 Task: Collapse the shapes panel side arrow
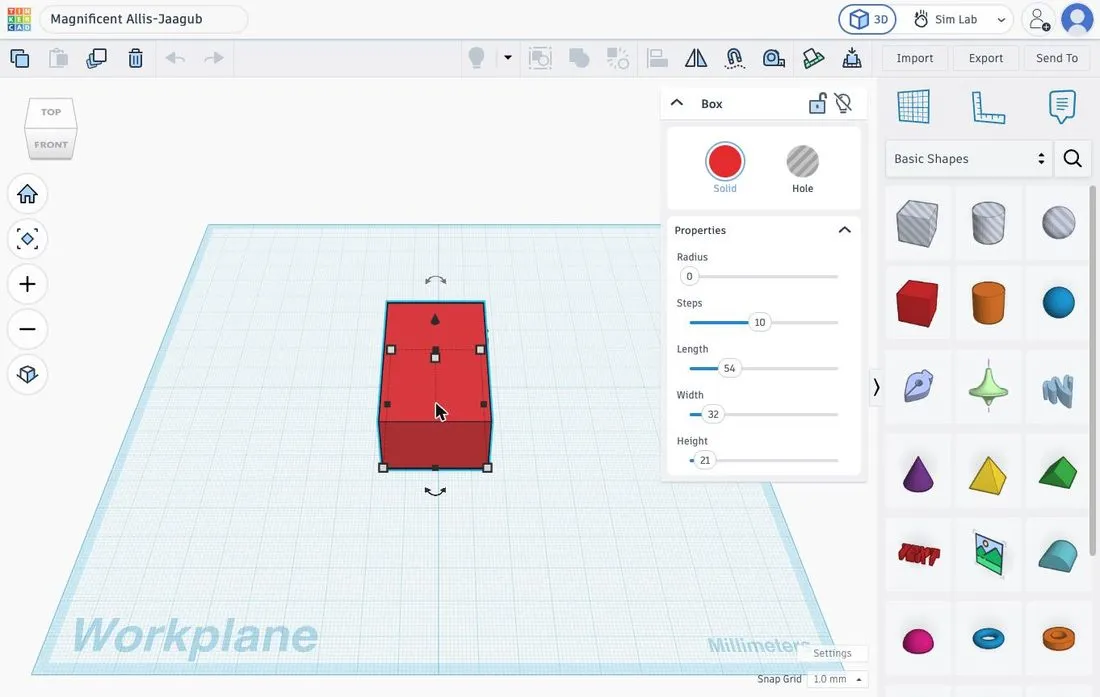pyautogui.click(x=876, y=387)
